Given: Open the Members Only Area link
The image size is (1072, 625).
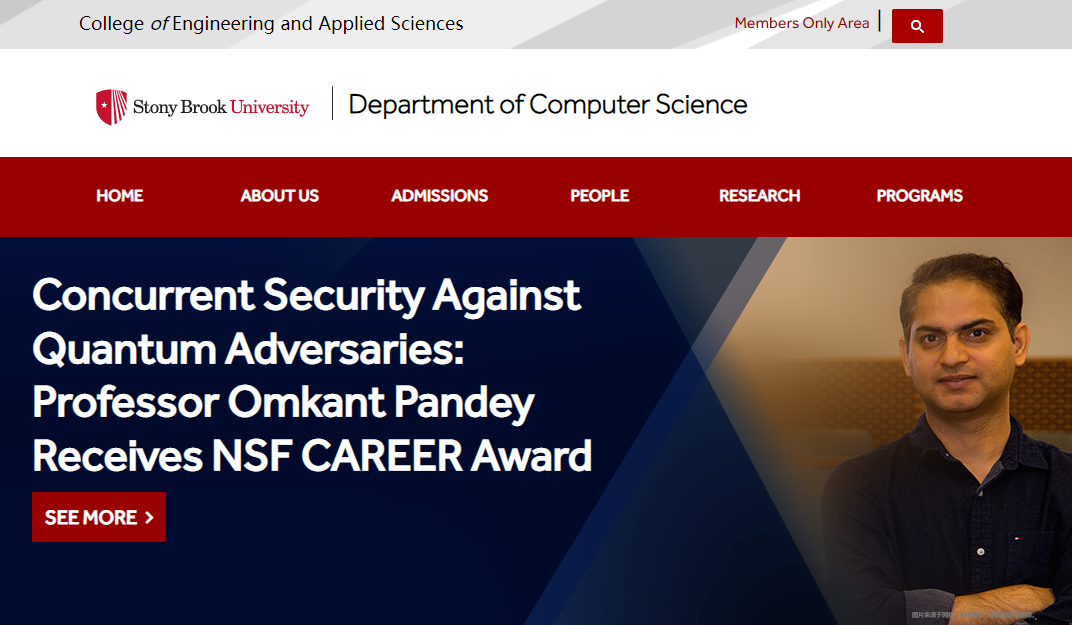Looking at the screenshot, I should coord(801,23).
